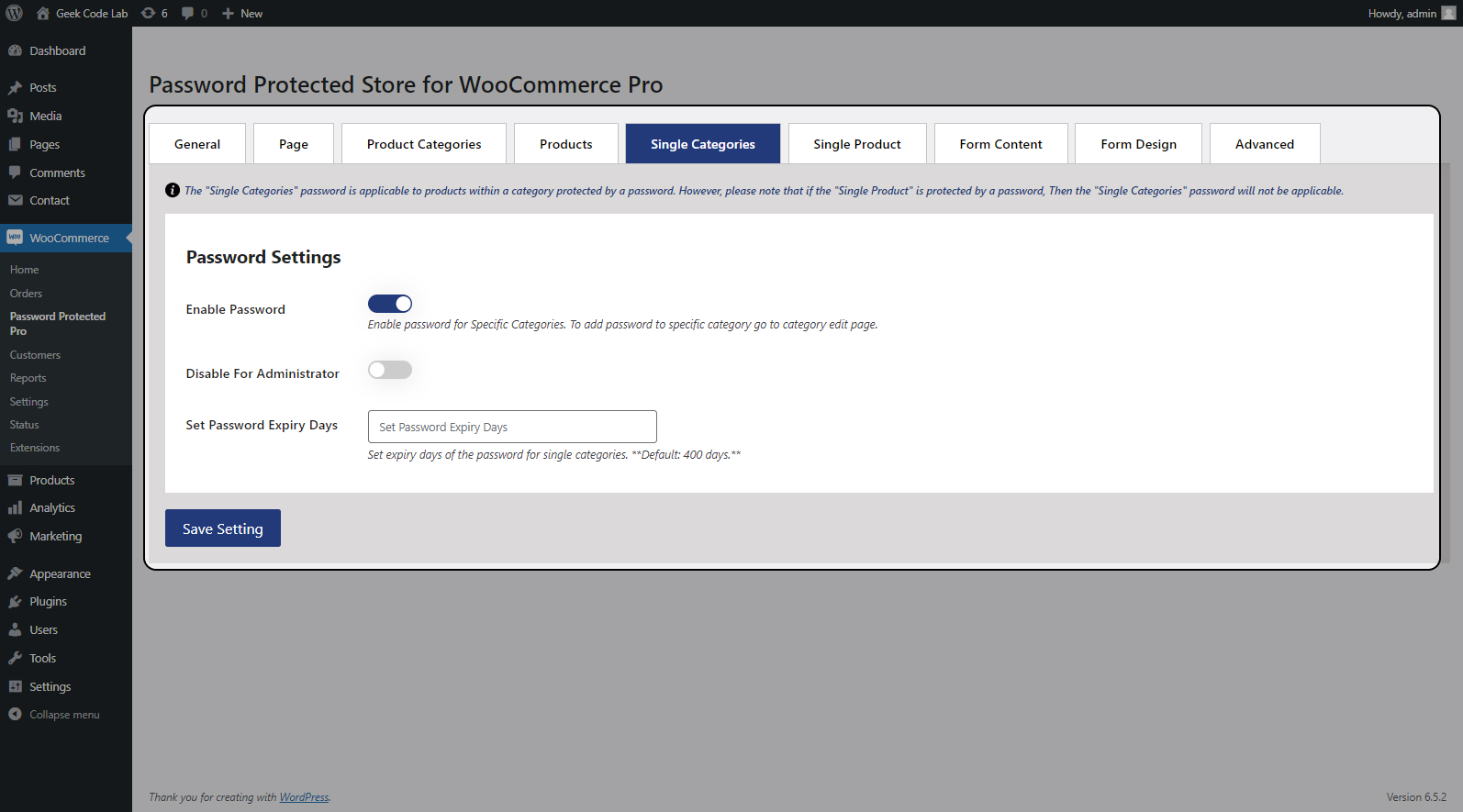Open the Page tab
Image resolution: width=1463 pixels, height=812 pixels.
pos(294,144)
